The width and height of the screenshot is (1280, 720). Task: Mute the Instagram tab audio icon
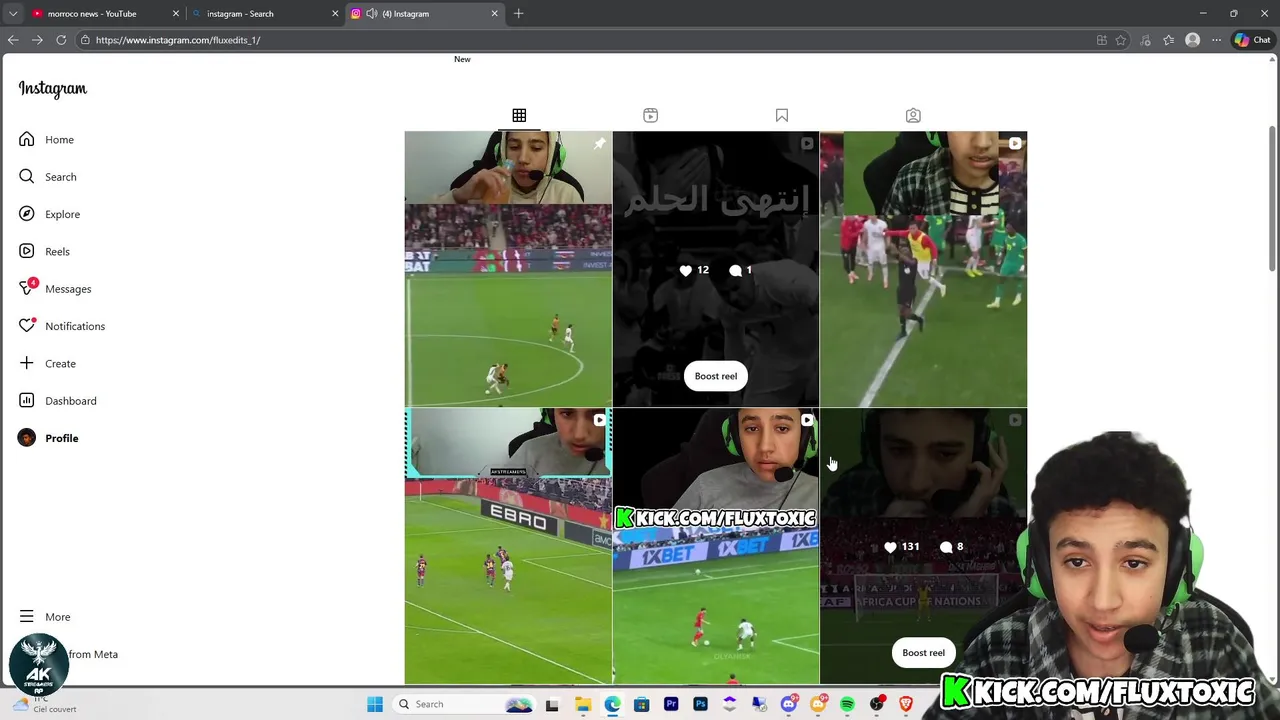tap(371, 14)
